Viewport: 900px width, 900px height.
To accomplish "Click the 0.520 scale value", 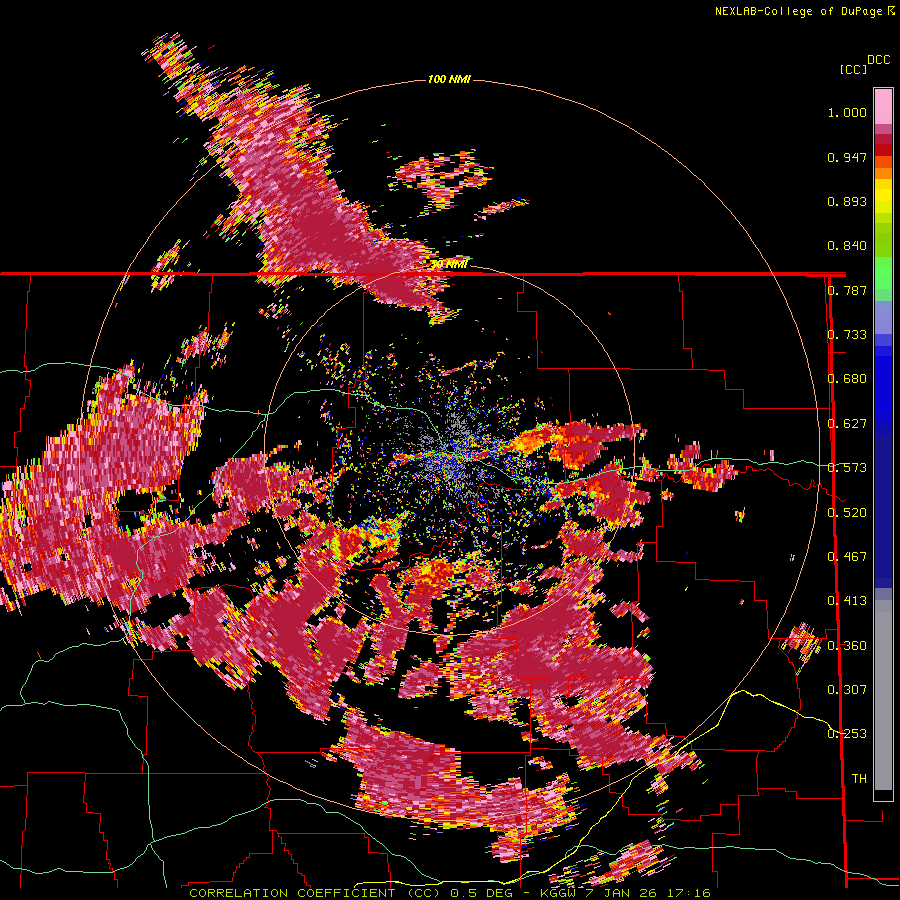I will tap(847, 513).
